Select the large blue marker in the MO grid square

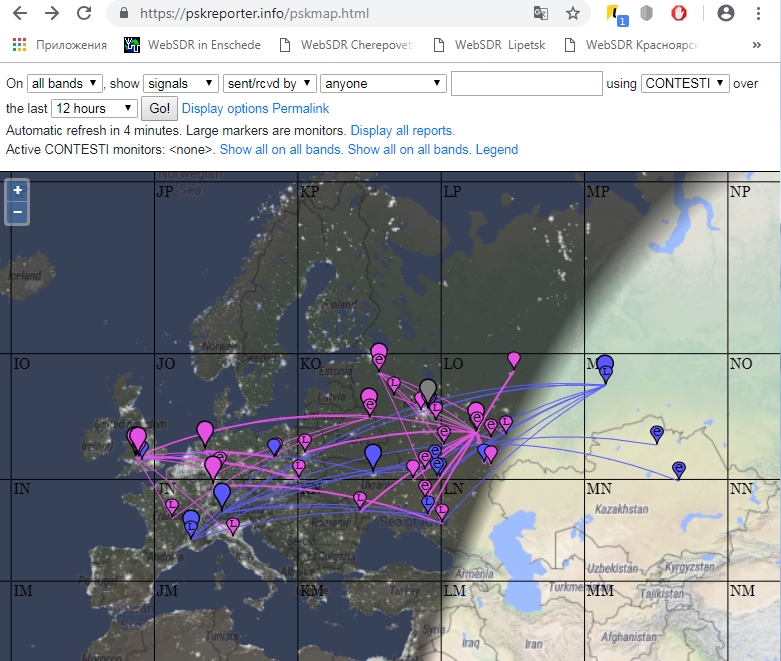(x=605, y=365)
